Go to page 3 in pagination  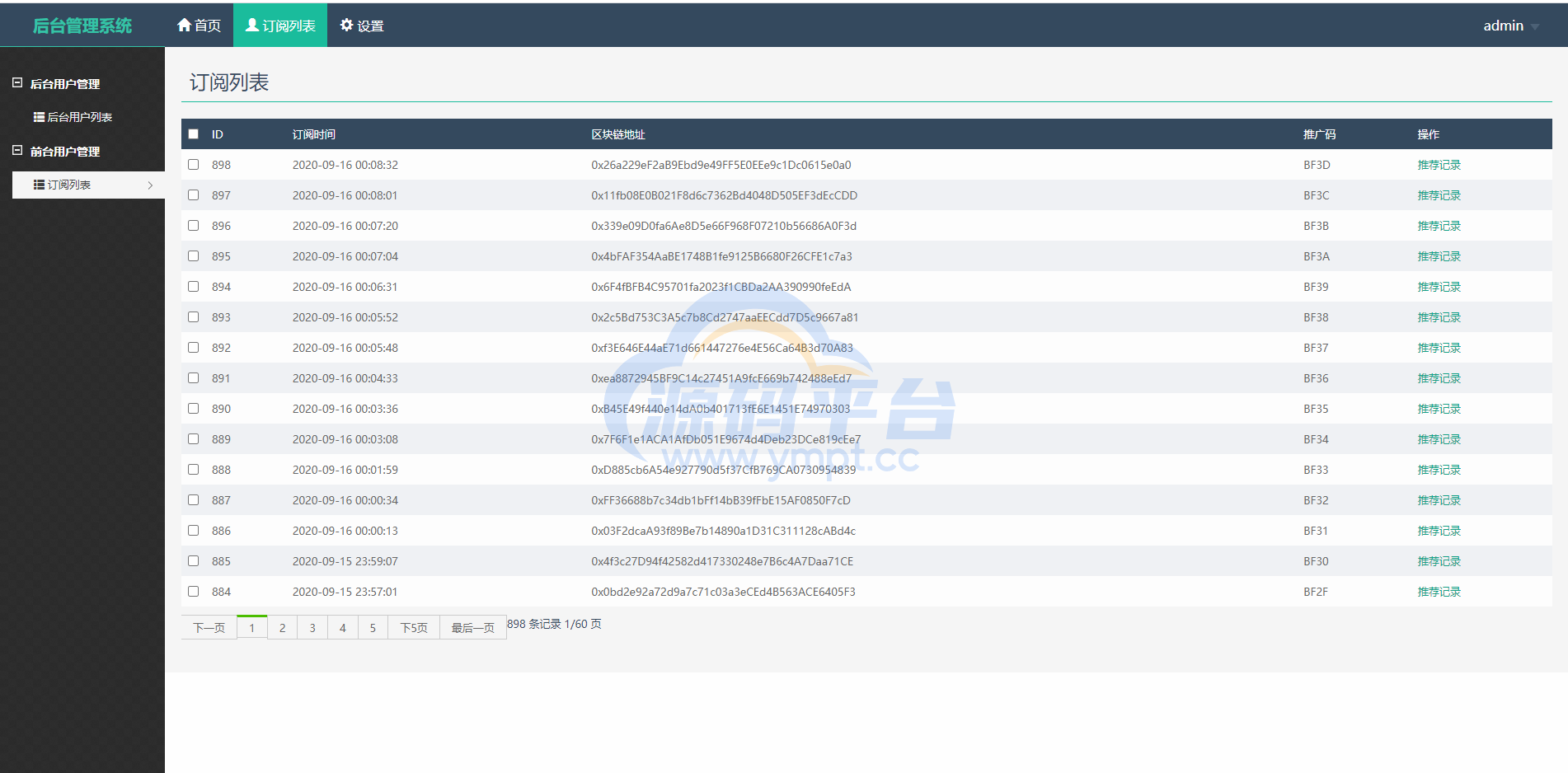coord(312,627)
